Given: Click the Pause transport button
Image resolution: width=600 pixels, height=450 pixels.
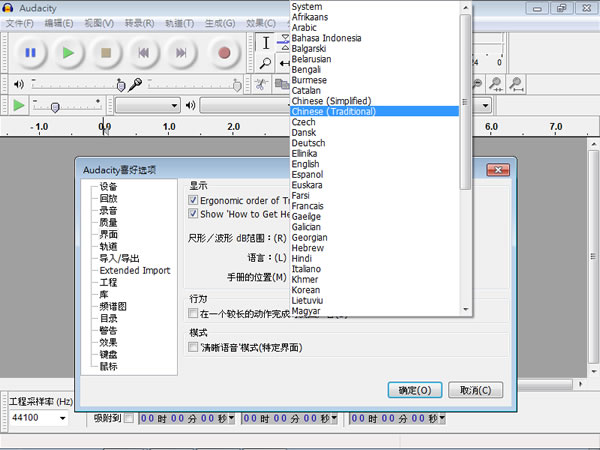Looking at the screenshot, I should point(30,52).
